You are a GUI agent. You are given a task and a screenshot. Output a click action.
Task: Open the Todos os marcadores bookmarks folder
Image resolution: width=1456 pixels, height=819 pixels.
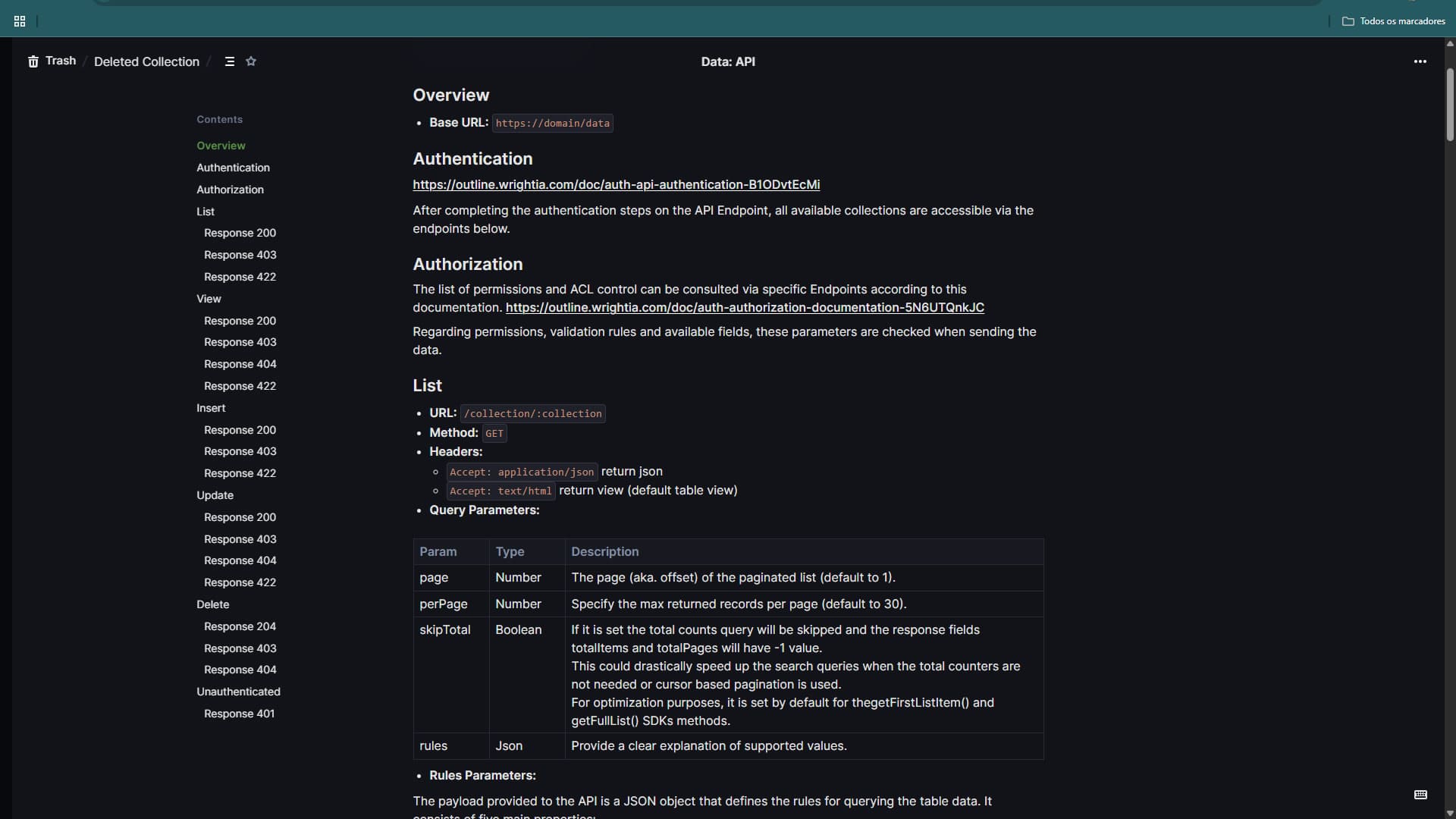tap(1394, 21)
